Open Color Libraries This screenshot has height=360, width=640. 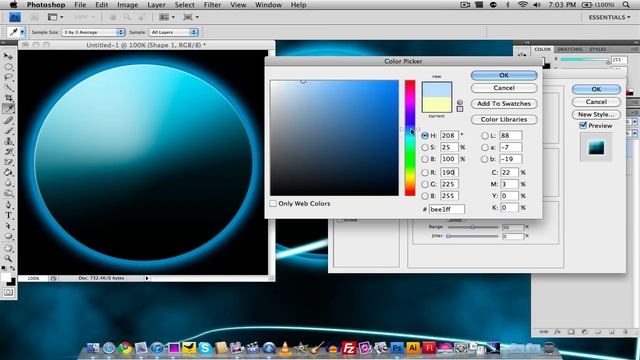[x=504, y=120]
